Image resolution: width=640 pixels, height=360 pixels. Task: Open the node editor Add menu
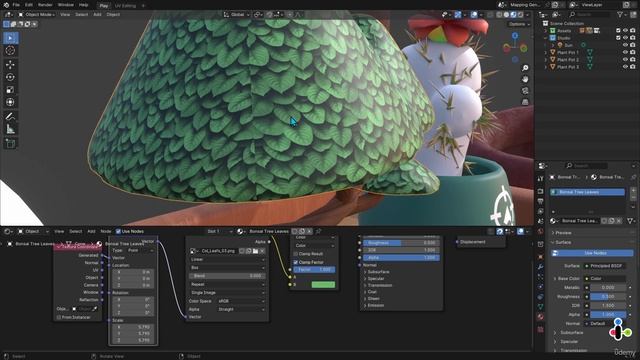click(91, 231)
